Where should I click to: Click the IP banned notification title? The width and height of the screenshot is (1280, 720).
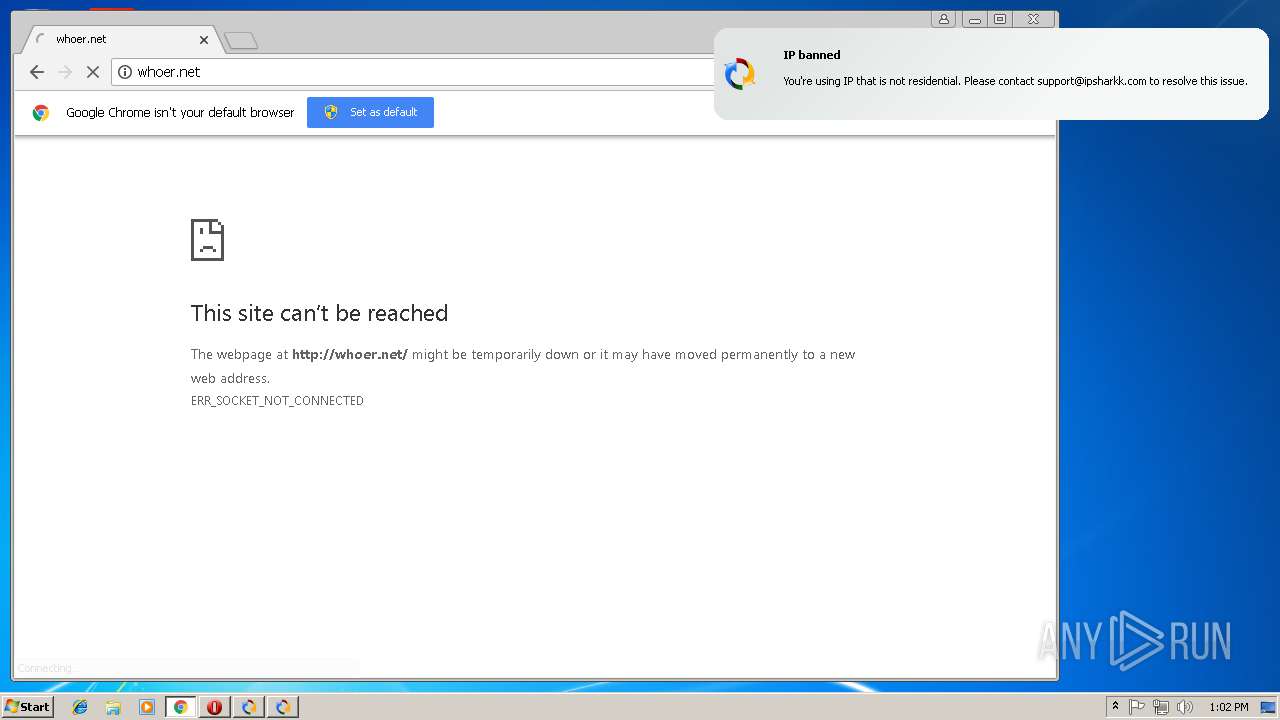tap(812, 55)
